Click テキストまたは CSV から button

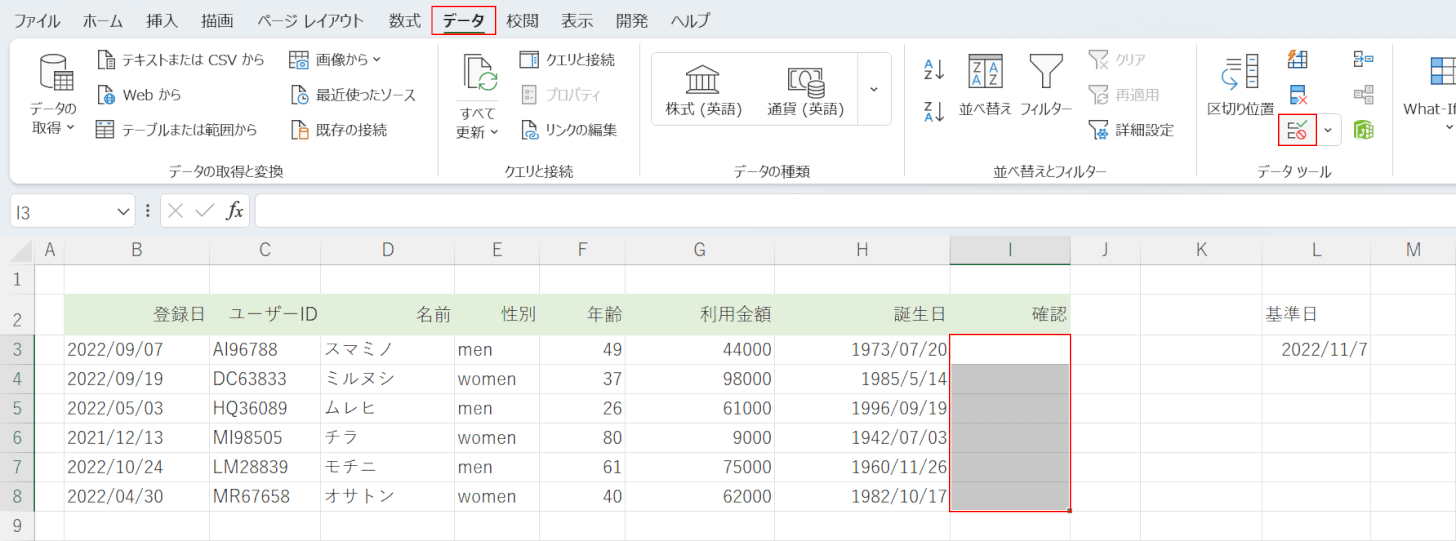point(181,60)
